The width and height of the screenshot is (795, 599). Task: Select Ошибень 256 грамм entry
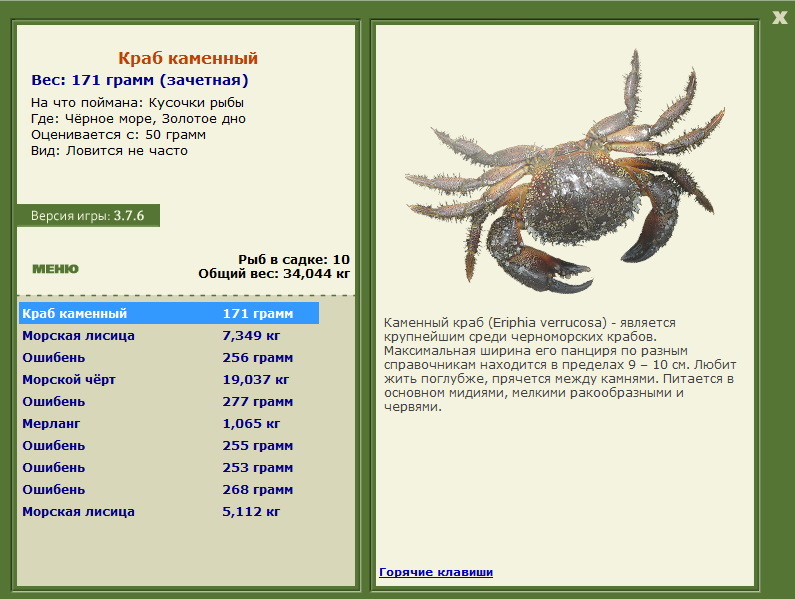(169, 358)
